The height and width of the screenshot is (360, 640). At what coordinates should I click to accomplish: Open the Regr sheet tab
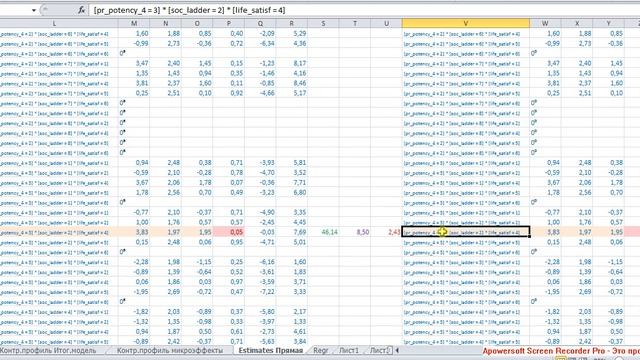point(321,350)
